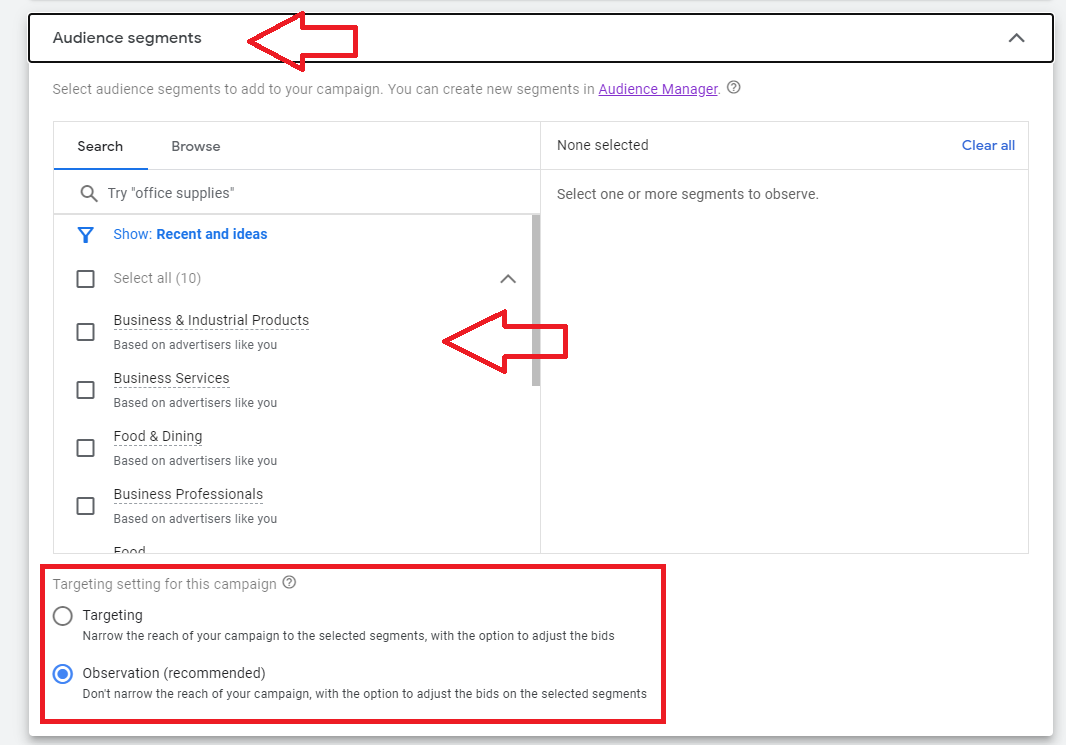
Task: Collapse the Audience segments section chevron
Action: [1016, 38]
